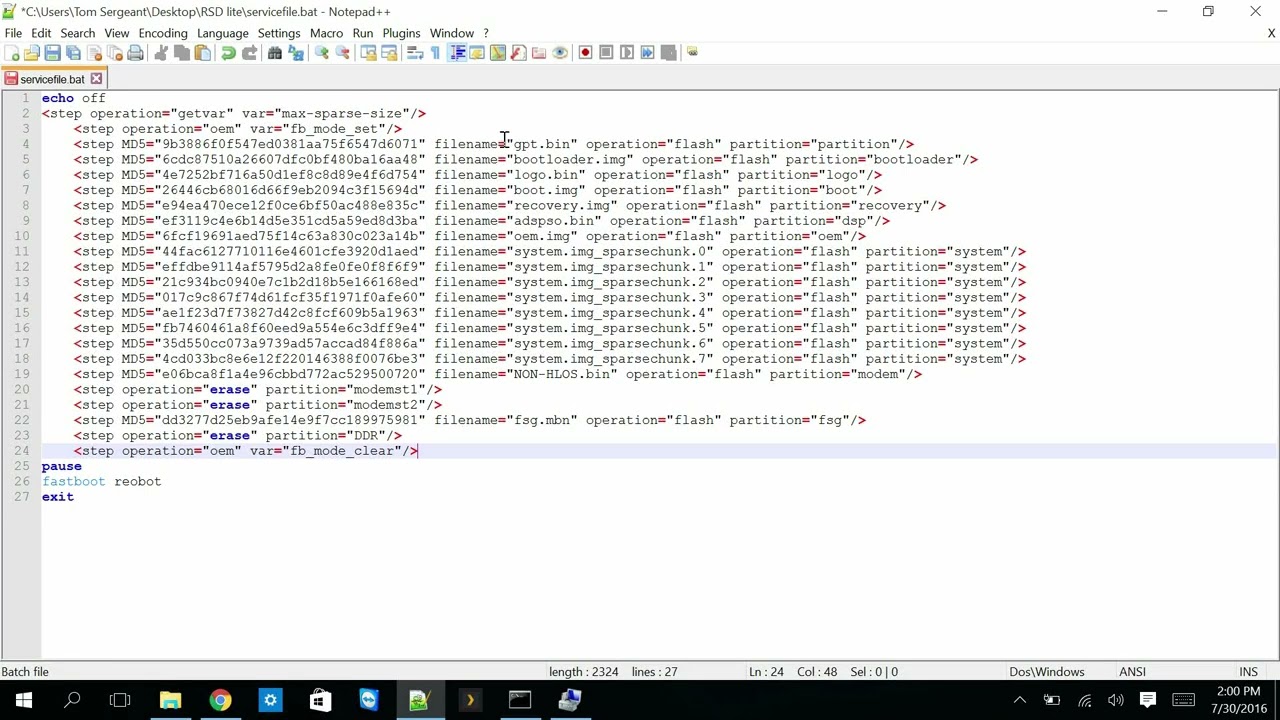
Task: Open Google Chrome from the taskbar
Action: tap(220, 700)
